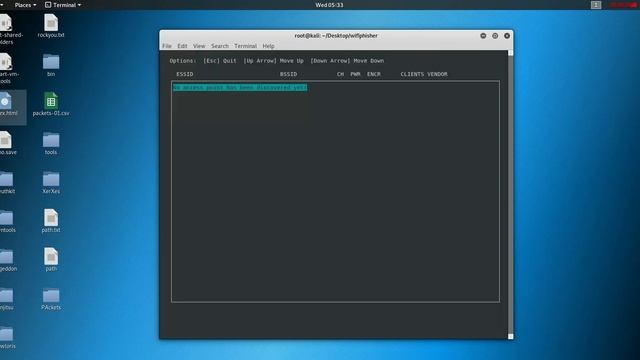Maximize the terminal window
Image resolution: width=640 pixels, height=360 pixels.
(495, 36)
